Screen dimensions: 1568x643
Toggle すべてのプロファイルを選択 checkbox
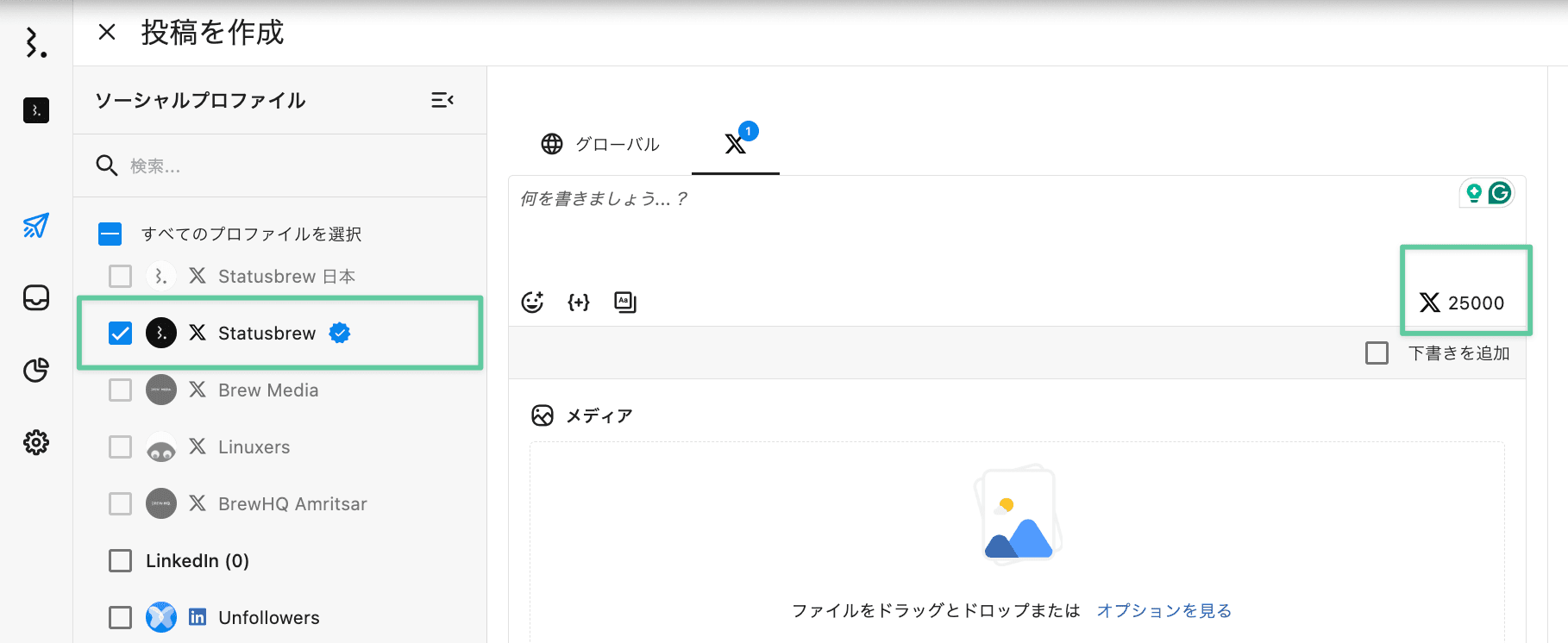click(x=110, y=234)
